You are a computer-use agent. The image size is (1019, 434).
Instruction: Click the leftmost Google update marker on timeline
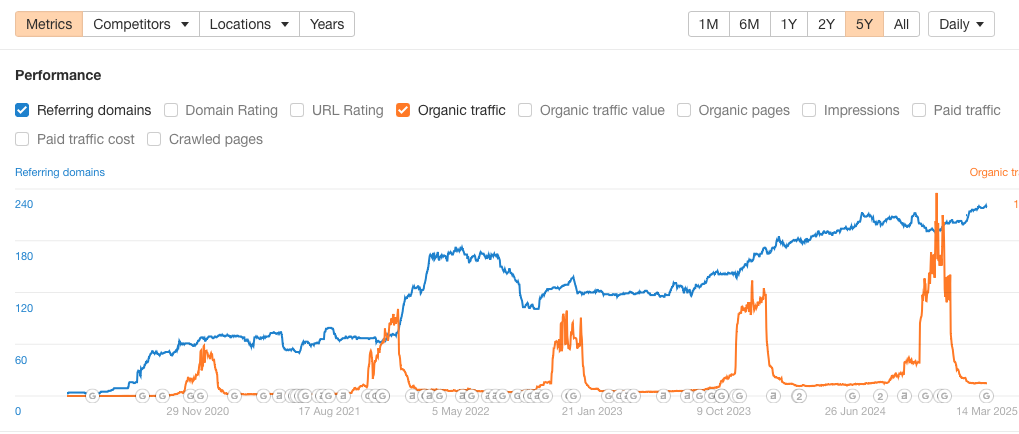pyautogui.click(x=93, y=396)
